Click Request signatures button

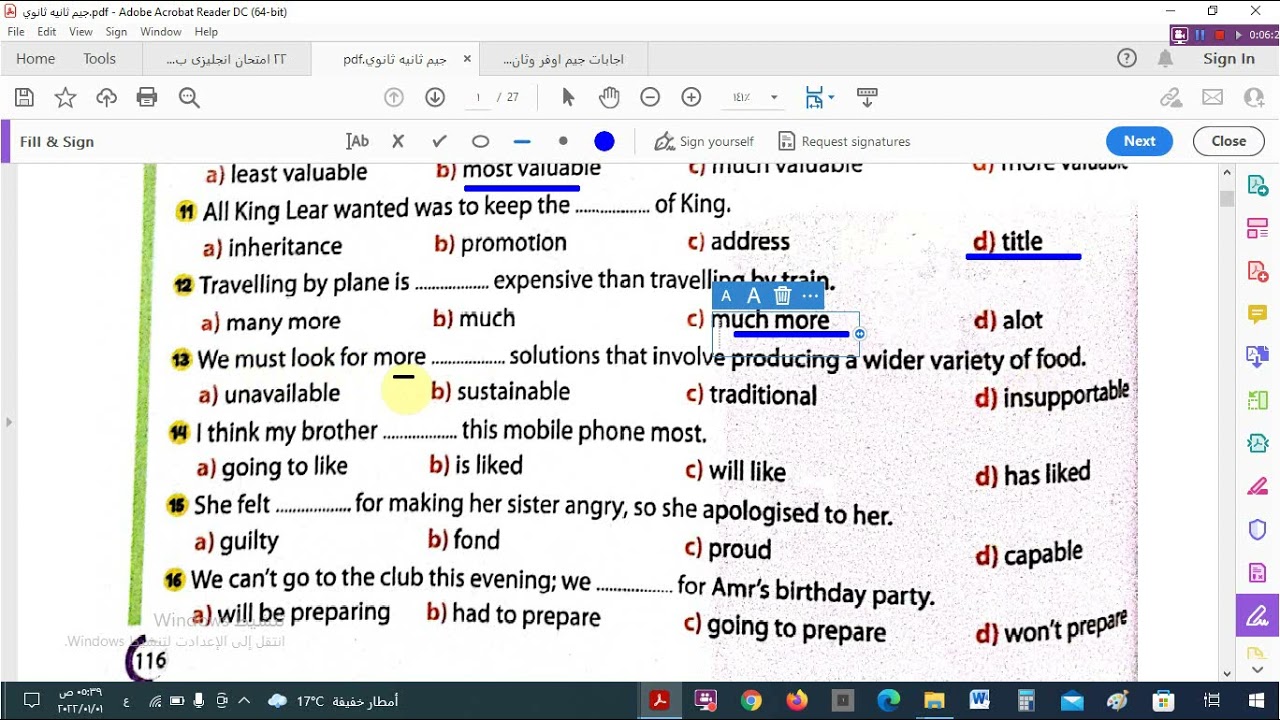844,141
